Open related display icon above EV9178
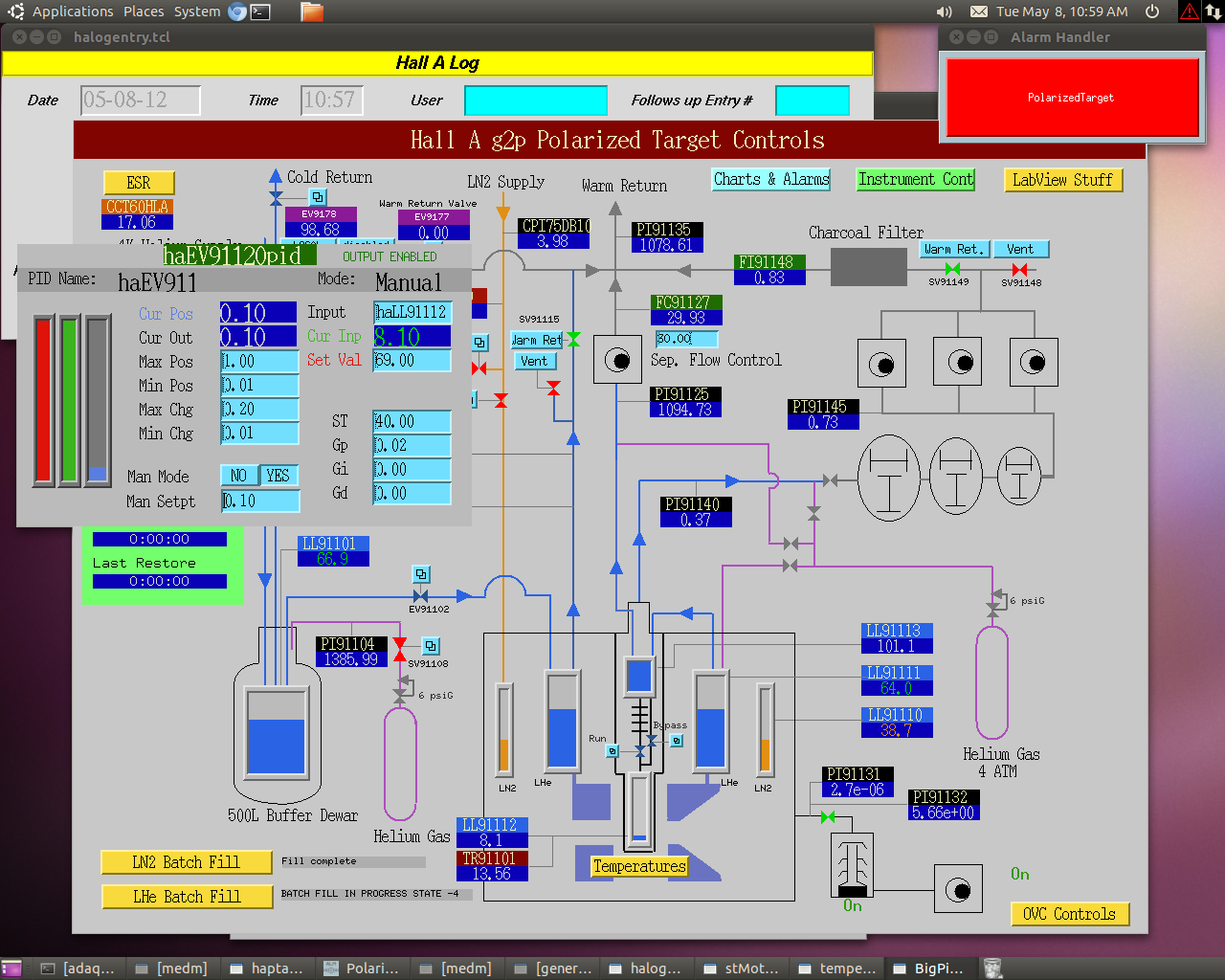This screenshot has width=1225, height=980. point(319,197)
